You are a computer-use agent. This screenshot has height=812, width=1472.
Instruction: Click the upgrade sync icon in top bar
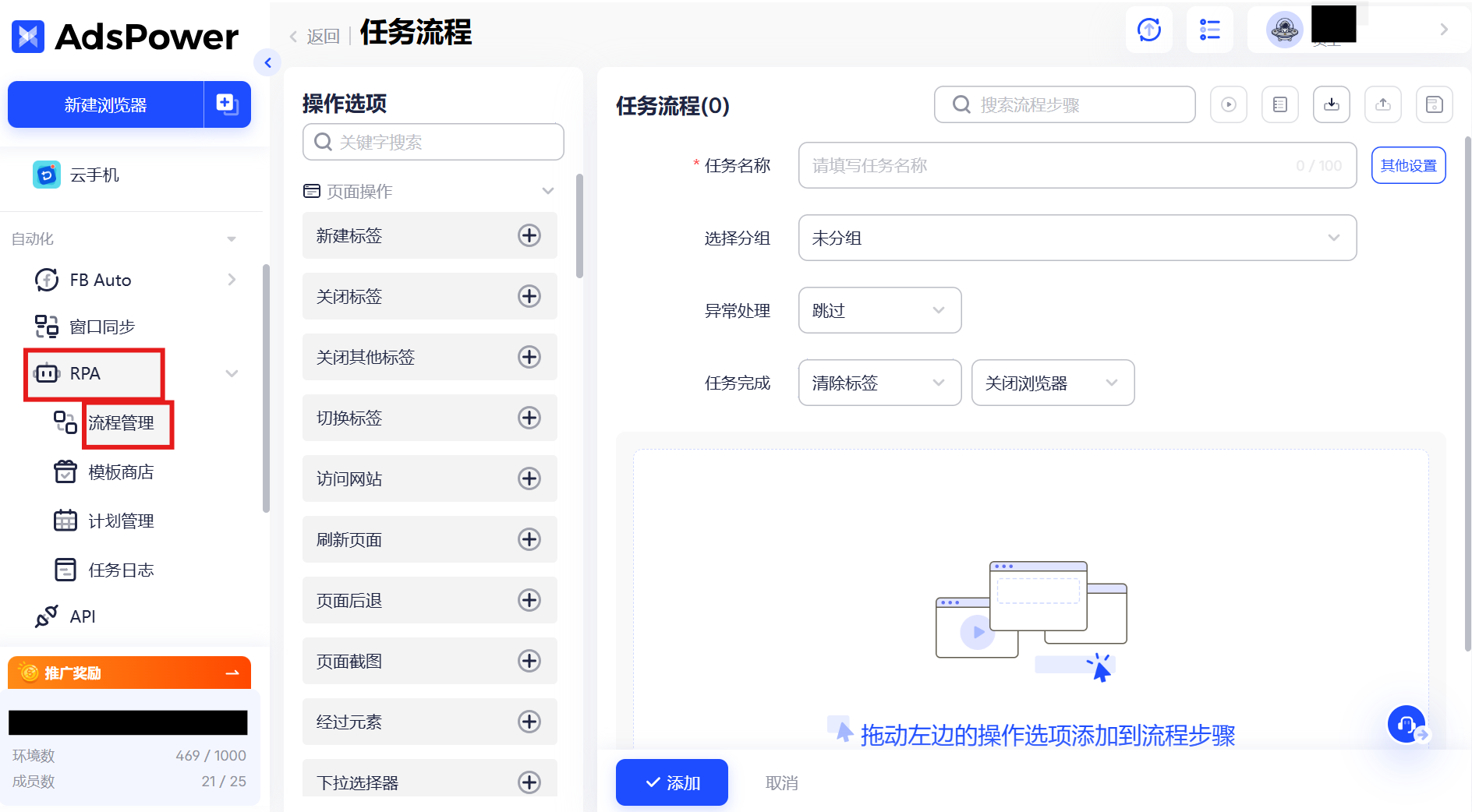coord(1148,29)
